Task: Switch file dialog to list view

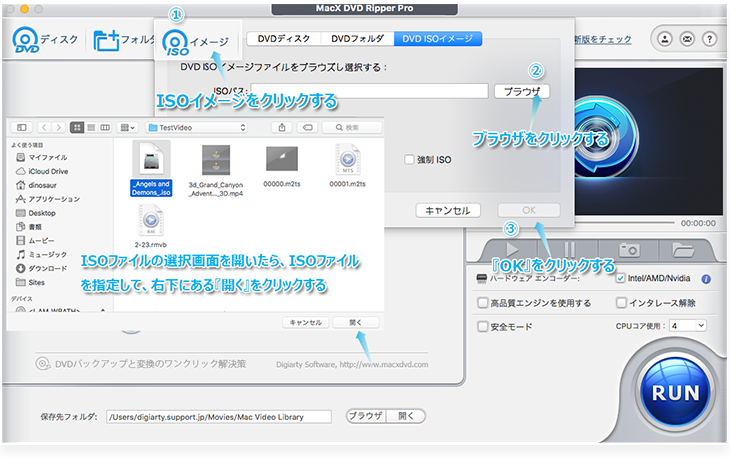Action: pyautogui.click(x=91, y=127)
